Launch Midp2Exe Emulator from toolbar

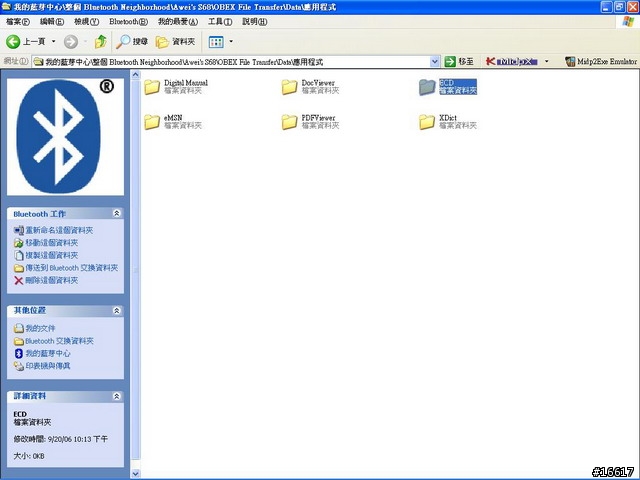pyautogui.click(x=601, y=62)
